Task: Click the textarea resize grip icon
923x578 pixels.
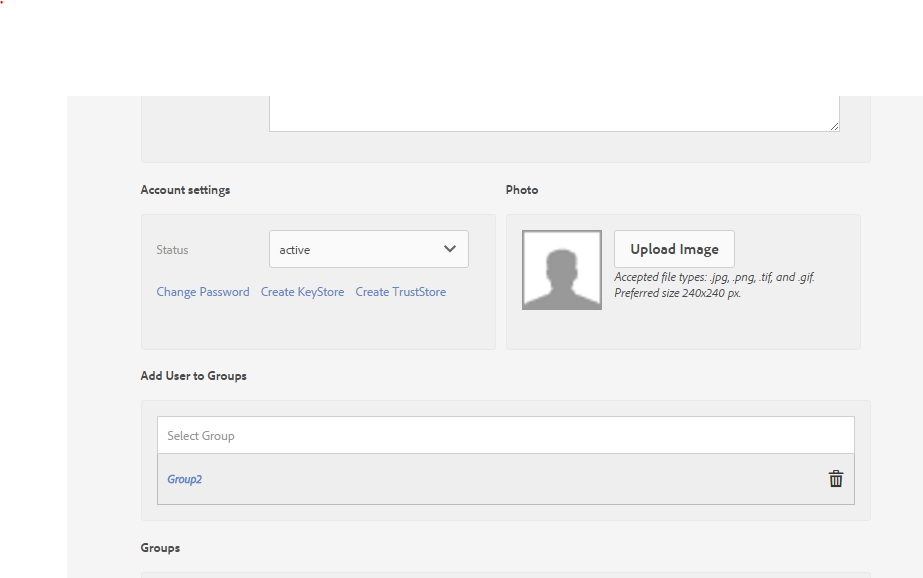Action: point(833,124)
